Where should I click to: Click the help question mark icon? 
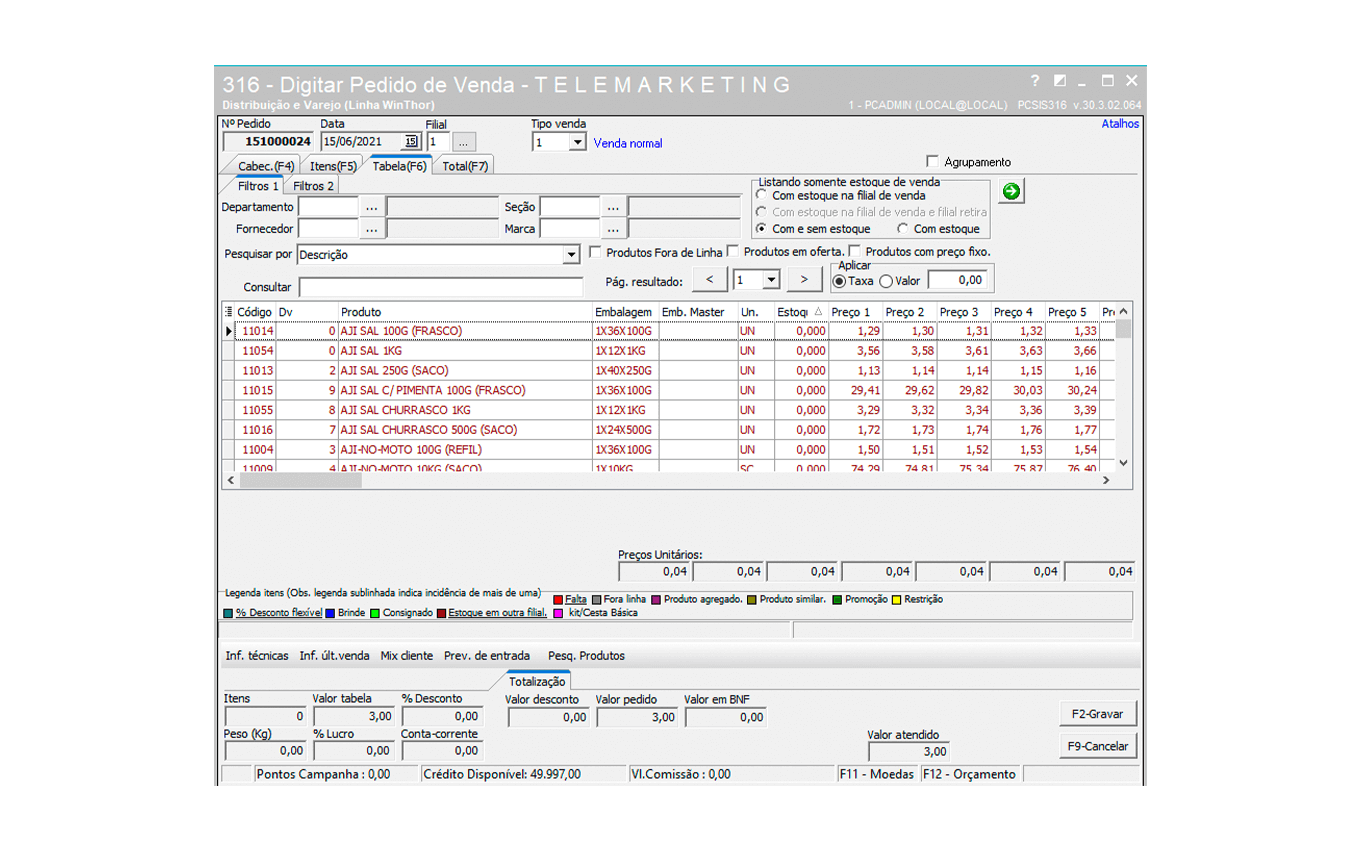(x=1035, y=81)
